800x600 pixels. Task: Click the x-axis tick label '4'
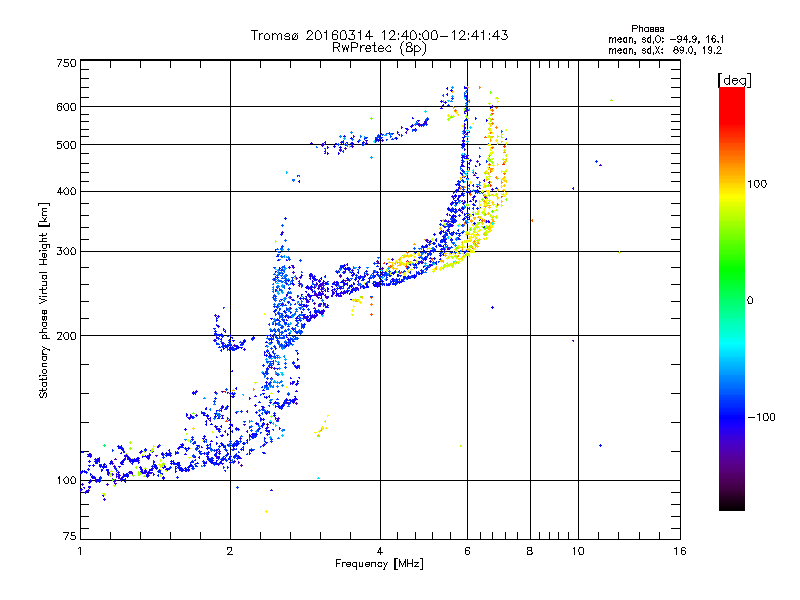click(x=380, y=551)
